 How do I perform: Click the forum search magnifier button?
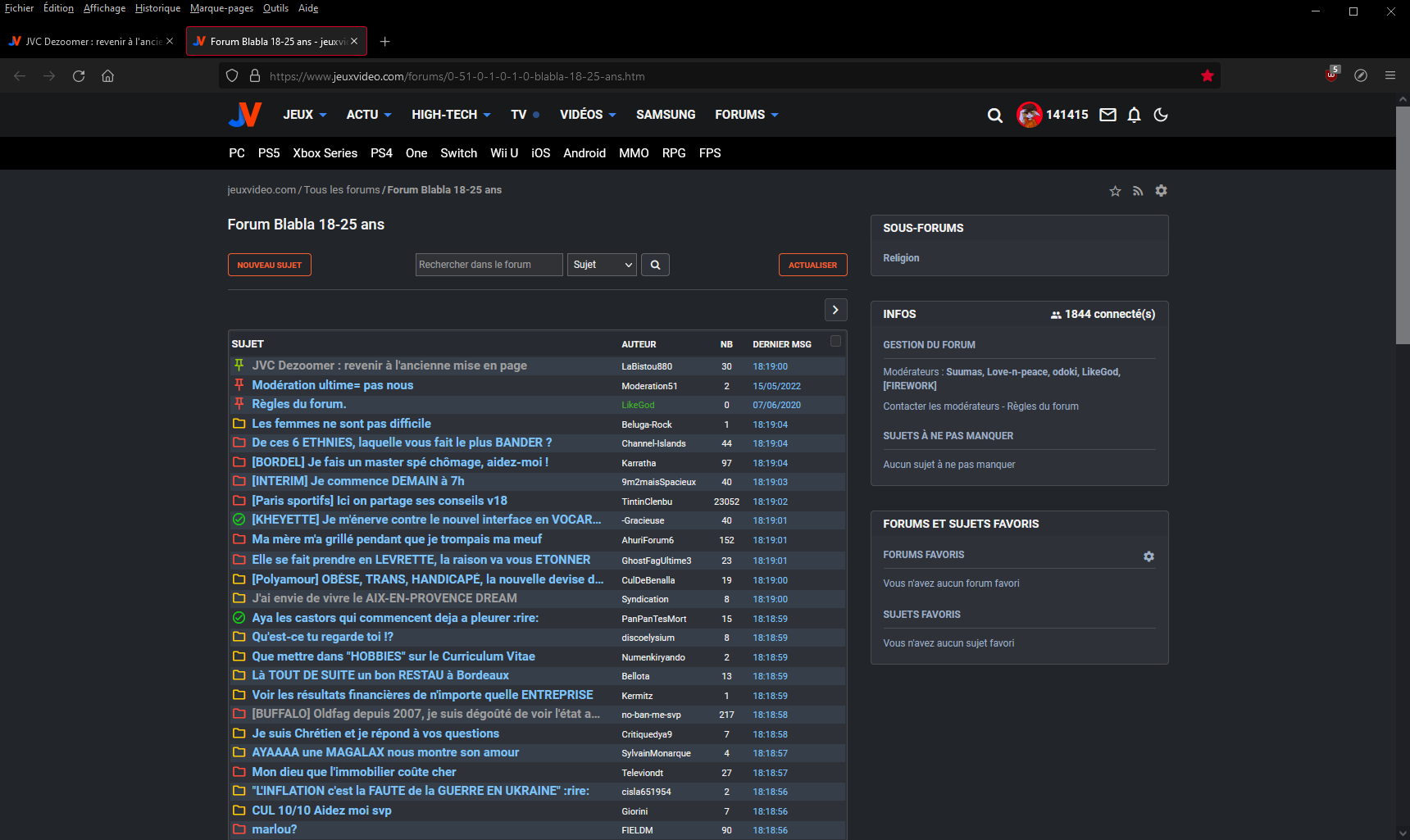pyautogui.click(x=655, y=265)
